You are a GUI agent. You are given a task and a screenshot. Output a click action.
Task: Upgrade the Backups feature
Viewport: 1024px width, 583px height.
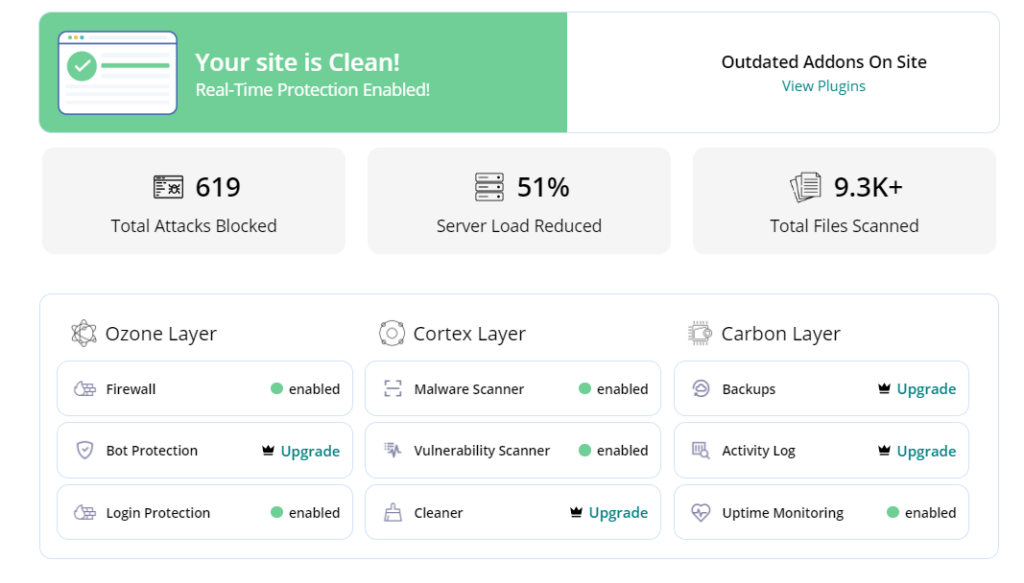(926, 389)
